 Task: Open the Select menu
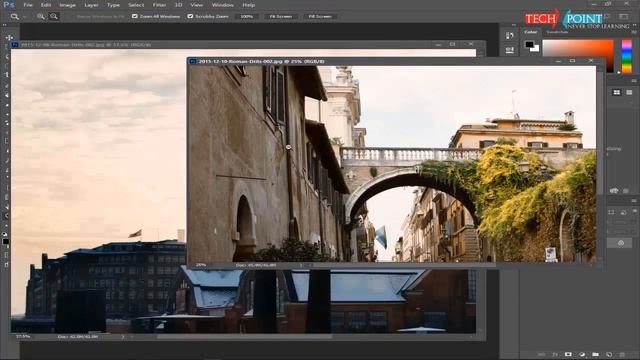tap(136, 5)
